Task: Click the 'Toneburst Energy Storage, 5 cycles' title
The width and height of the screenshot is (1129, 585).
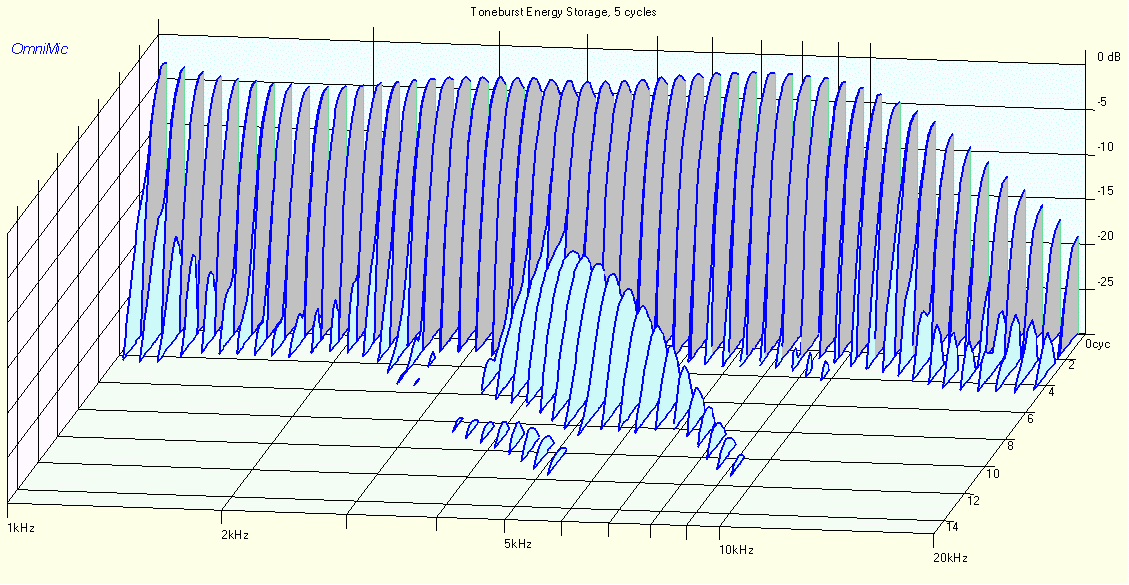Action: (x=563, y=12)
